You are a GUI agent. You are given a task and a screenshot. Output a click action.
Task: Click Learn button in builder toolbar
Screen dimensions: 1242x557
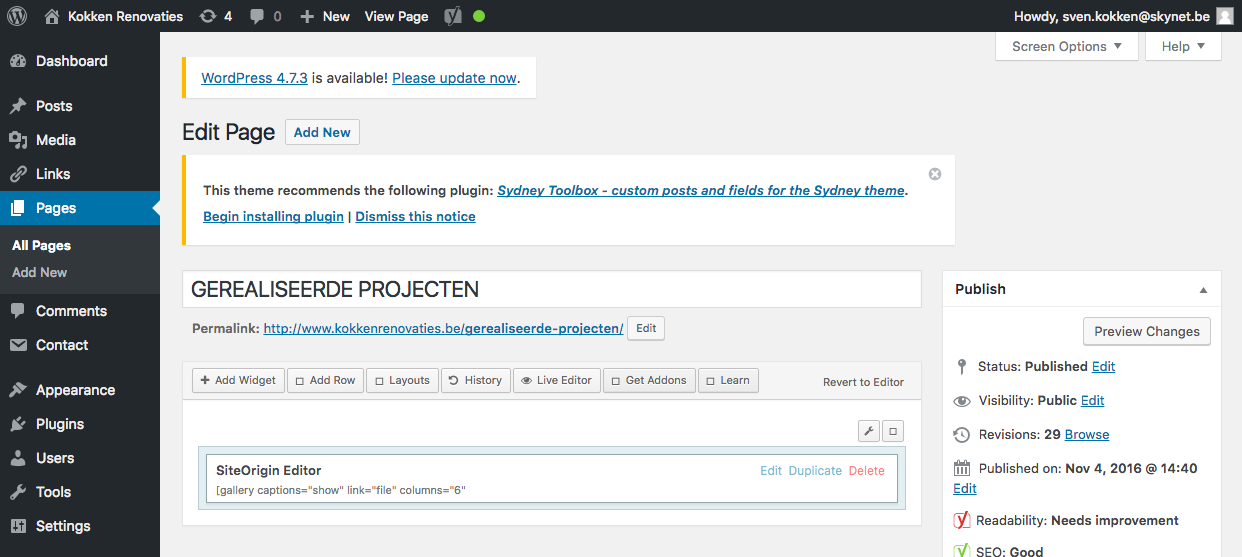[728, 380]
